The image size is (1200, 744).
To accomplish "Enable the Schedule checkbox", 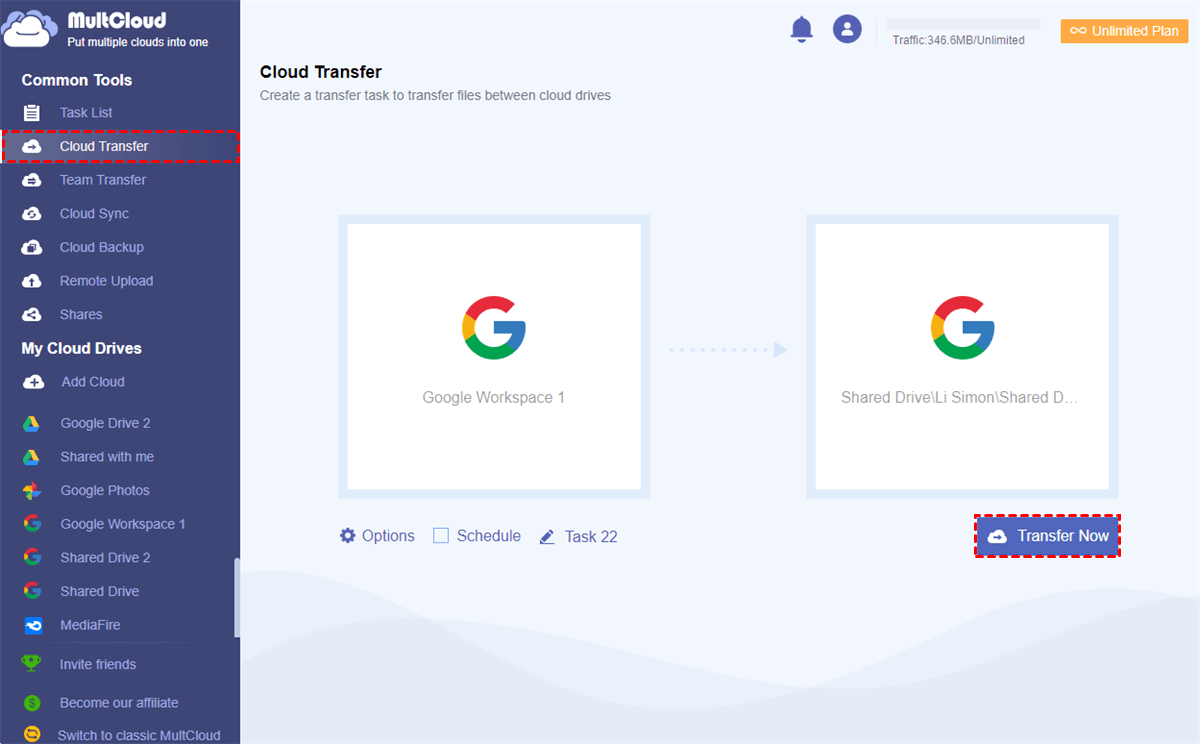I will click(x=441, y=536).
